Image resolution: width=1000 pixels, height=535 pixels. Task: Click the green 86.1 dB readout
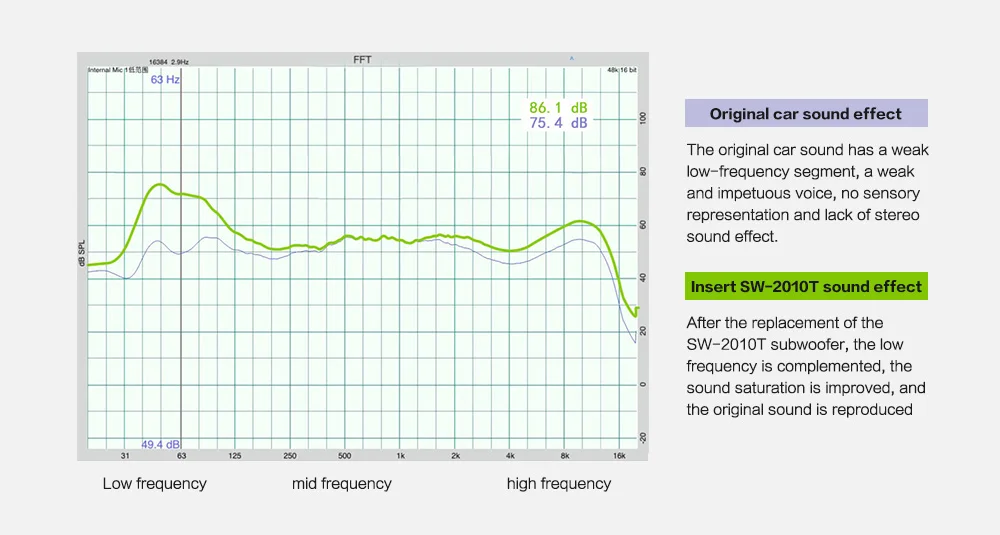(558, 108)
